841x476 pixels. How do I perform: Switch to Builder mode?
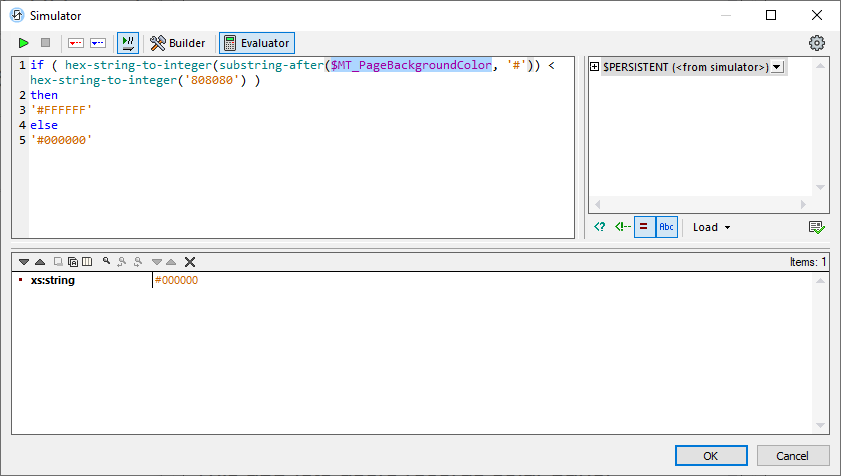coord(178,43)
